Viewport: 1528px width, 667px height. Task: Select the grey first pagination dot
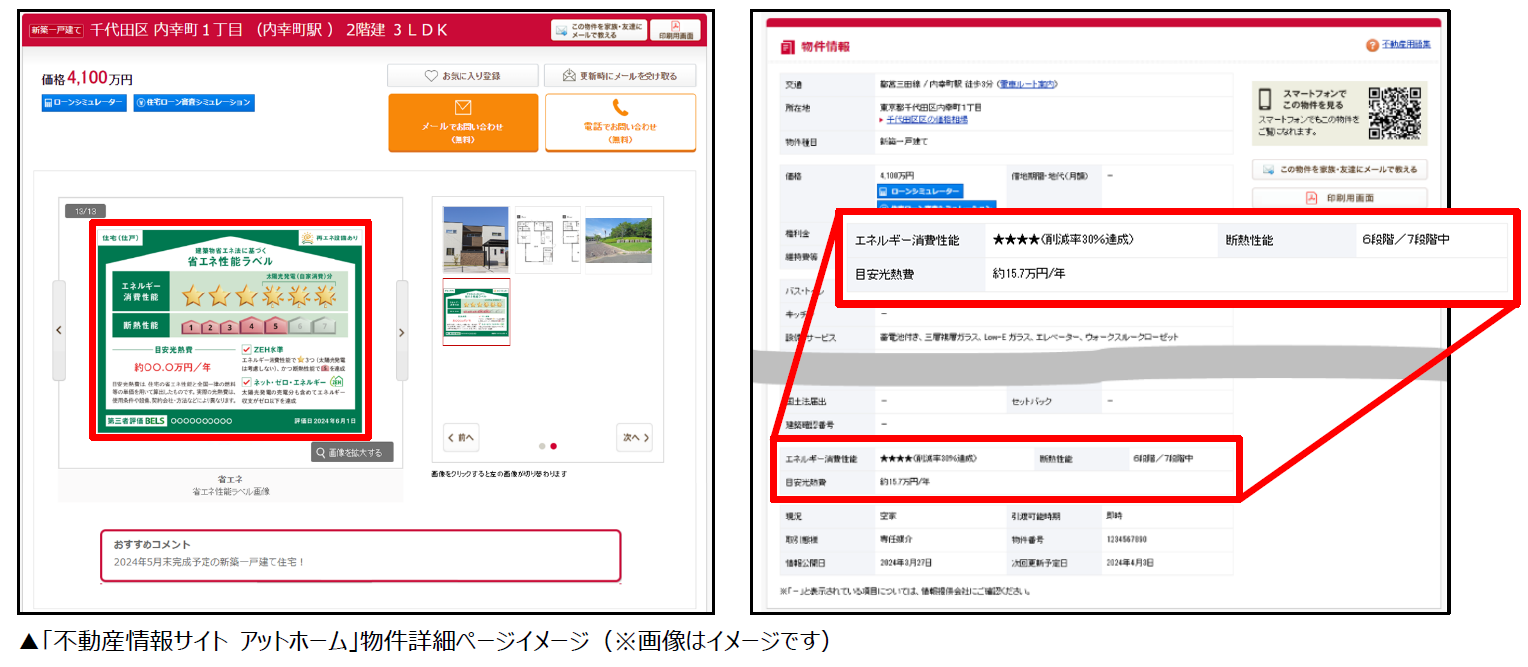point(542,446)
